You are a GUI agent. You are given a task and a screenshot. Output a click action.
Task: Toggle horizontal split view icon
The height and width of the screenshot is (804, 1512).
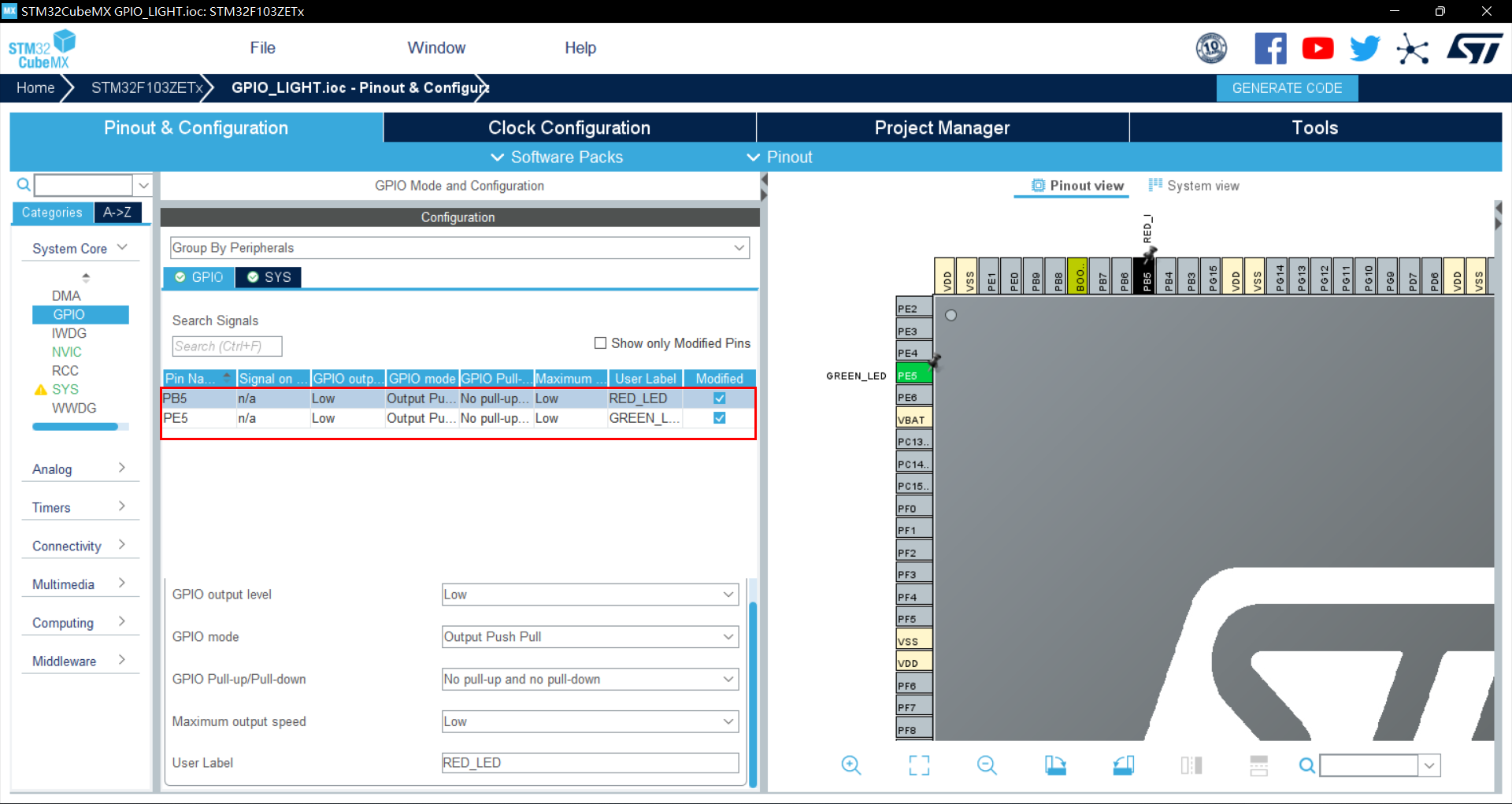point(1258,765)
